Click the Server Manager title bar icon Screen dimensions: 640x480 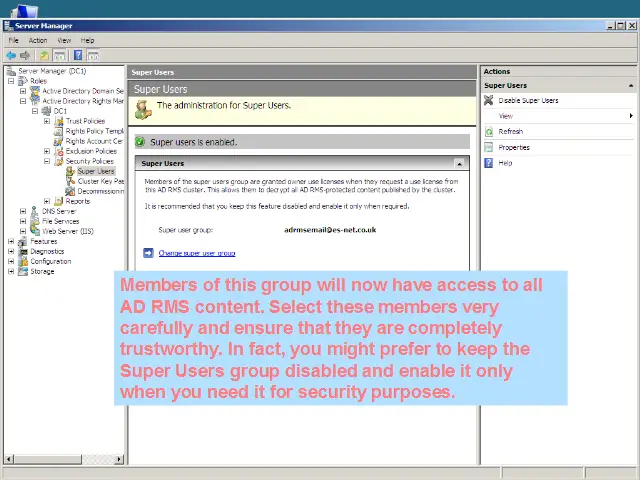click(x=8, y=26)
